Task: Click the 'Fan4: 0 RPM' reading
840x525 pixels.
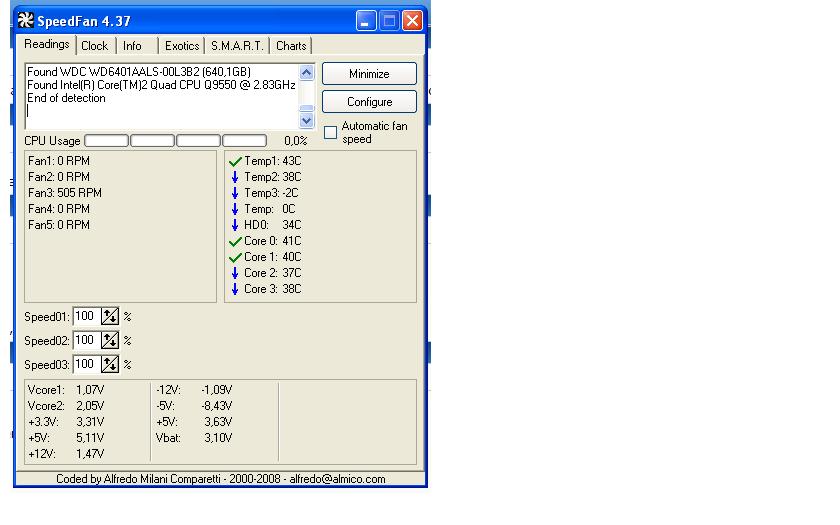Action: tap(59, 209)
